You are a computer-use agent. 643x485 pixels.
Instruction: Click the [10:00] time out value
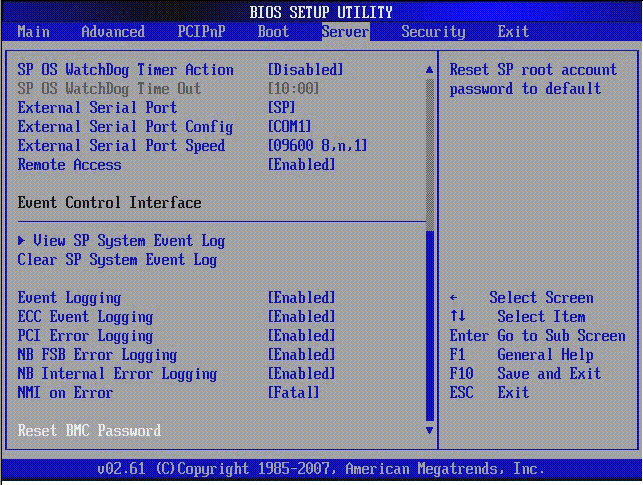coord(293,89)
